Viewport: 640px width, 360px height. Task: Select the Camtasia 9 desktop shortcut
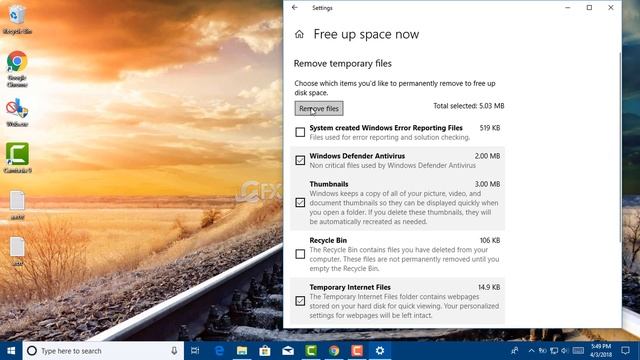click(x=17, y=158)
